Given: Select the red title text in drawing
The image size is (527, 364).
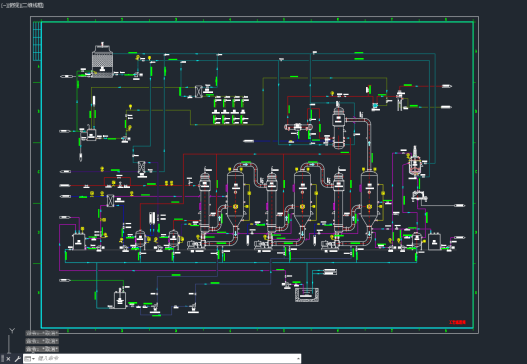Looking at the screenshot, I should (x=457, y=322).
